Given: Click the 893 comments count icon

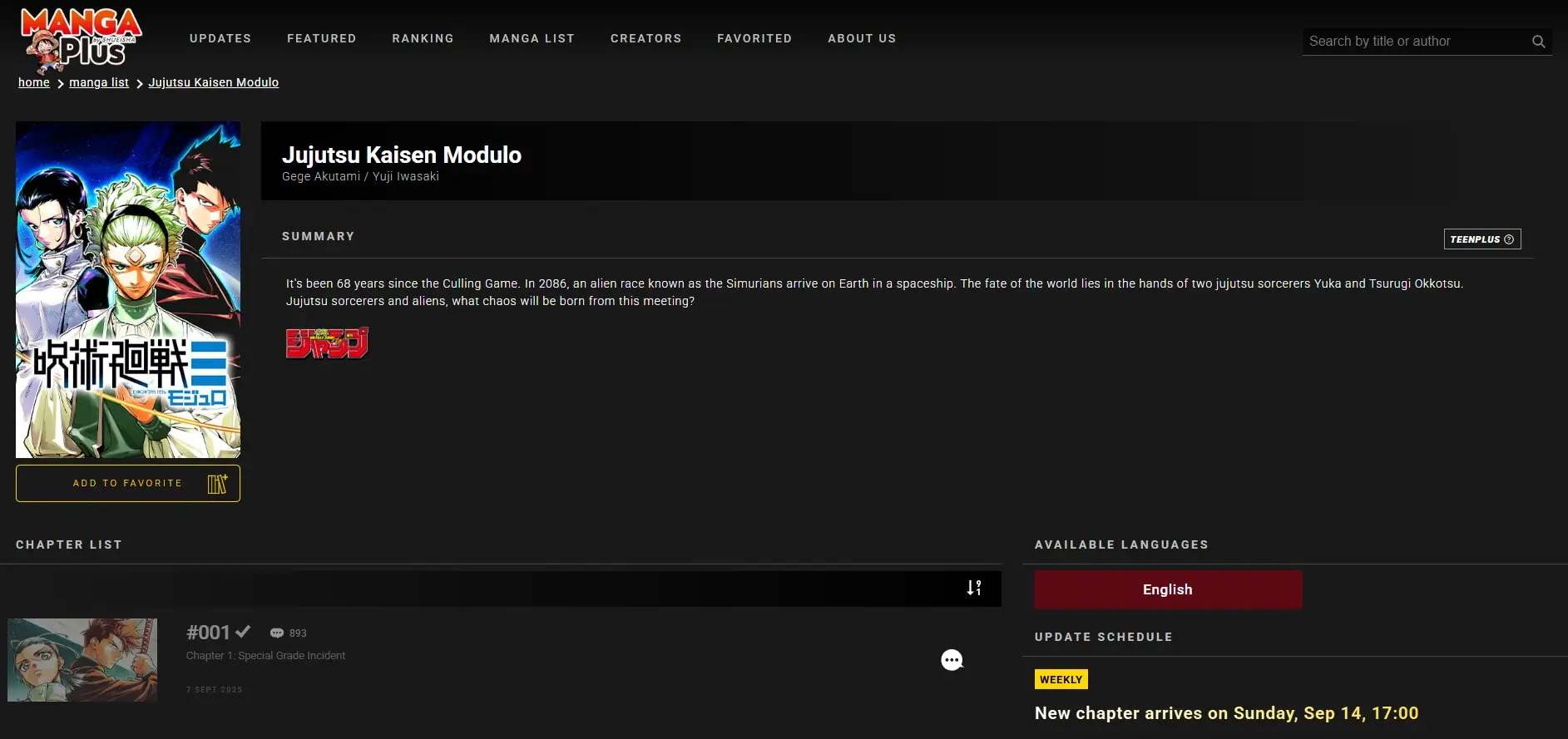Looking at the screenshot, I should point(277,633).
